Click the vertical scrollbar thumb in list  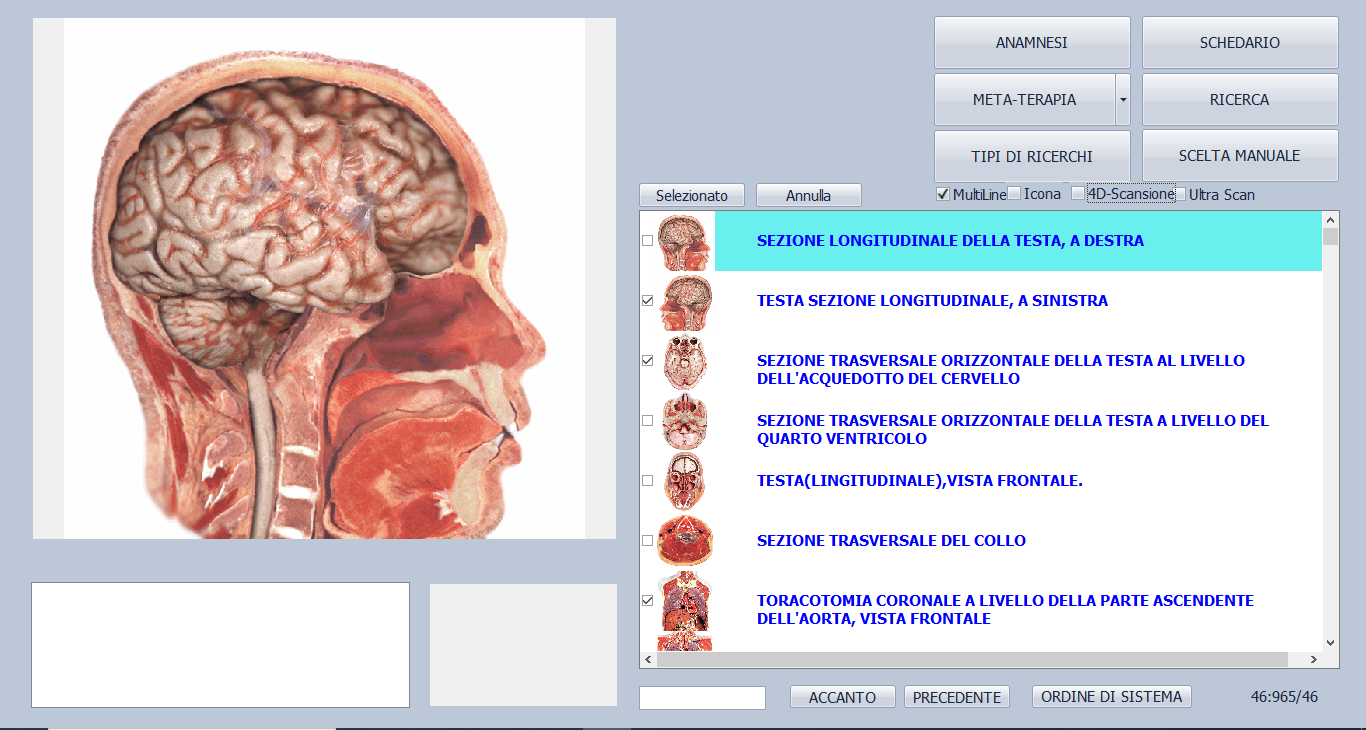point(1330,236)
